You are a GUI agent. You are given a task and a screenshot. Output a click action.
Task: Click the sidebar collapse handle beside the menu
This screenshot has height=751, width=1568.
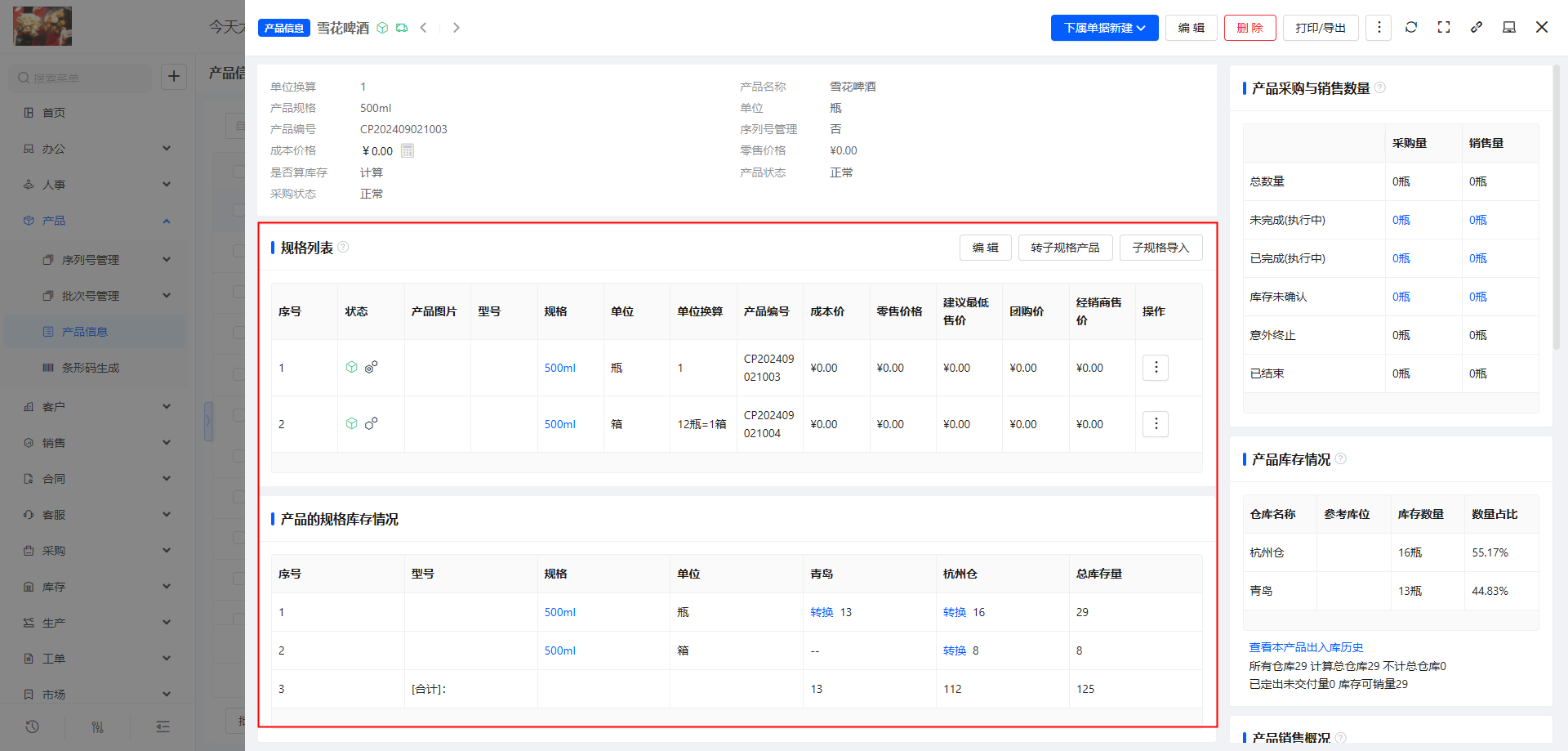pos(208,422)
